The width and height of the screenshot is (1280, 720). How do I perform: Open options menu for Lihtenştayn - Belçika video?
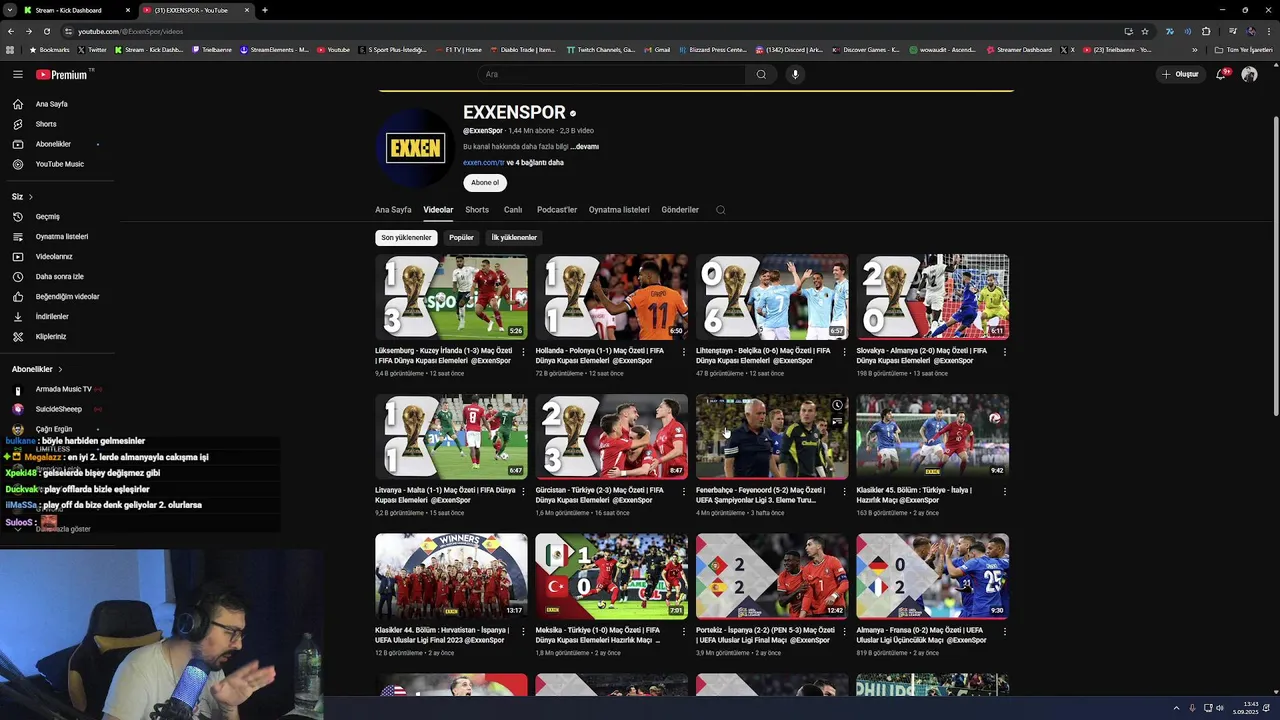[x=844, y=352]
